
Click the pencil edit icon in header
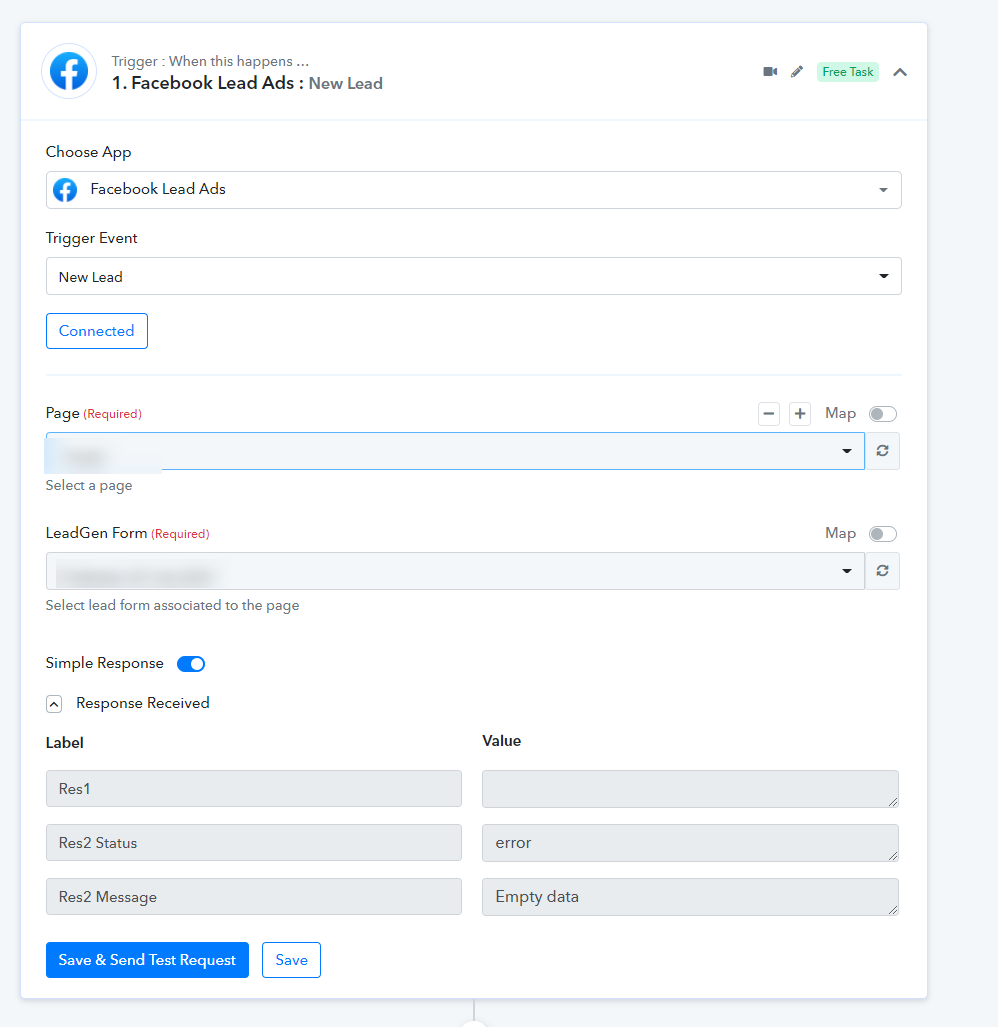point(797,71)
